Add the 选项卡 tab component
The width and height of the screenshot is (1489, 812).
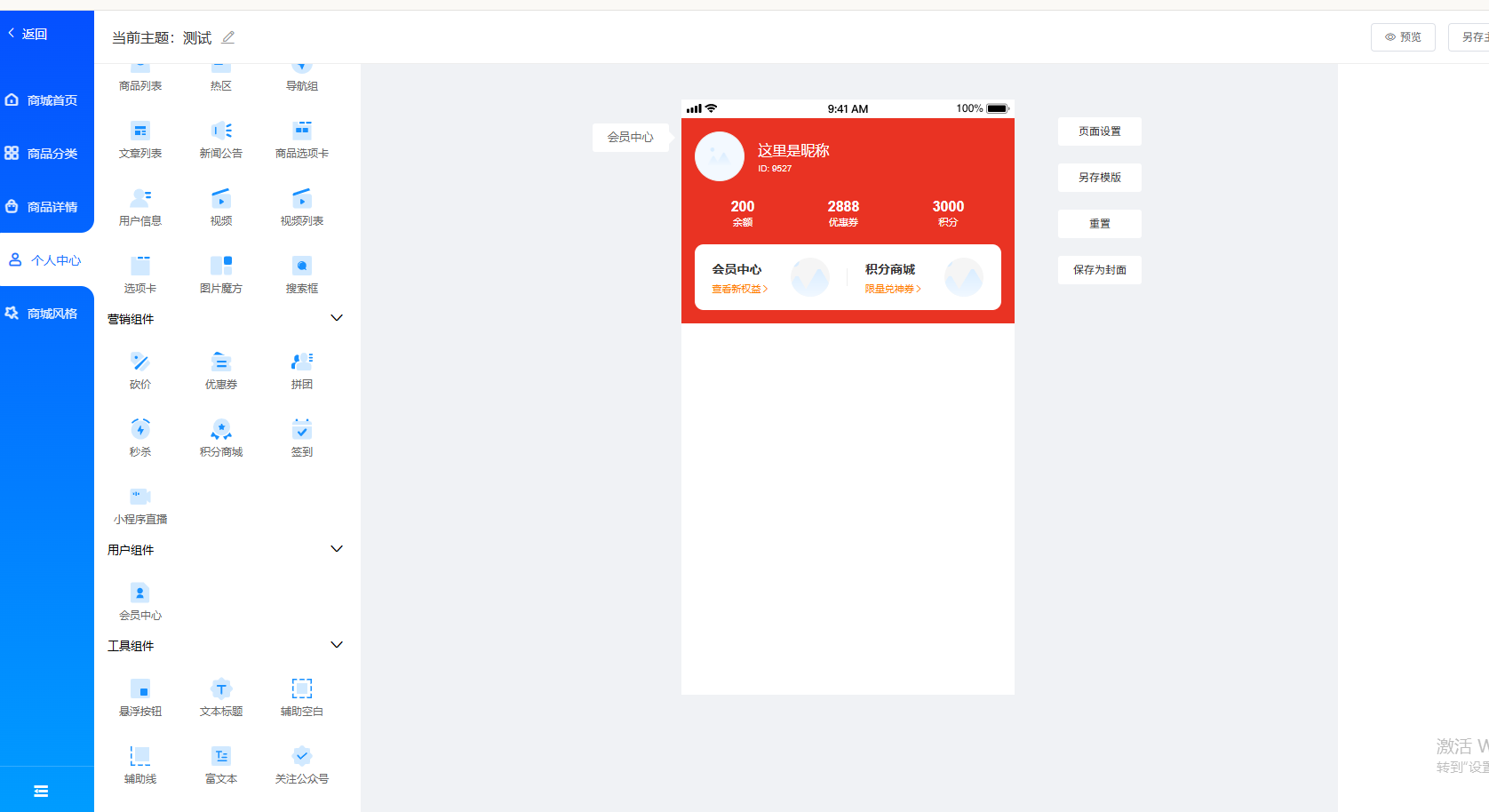(x=140, y=275)
